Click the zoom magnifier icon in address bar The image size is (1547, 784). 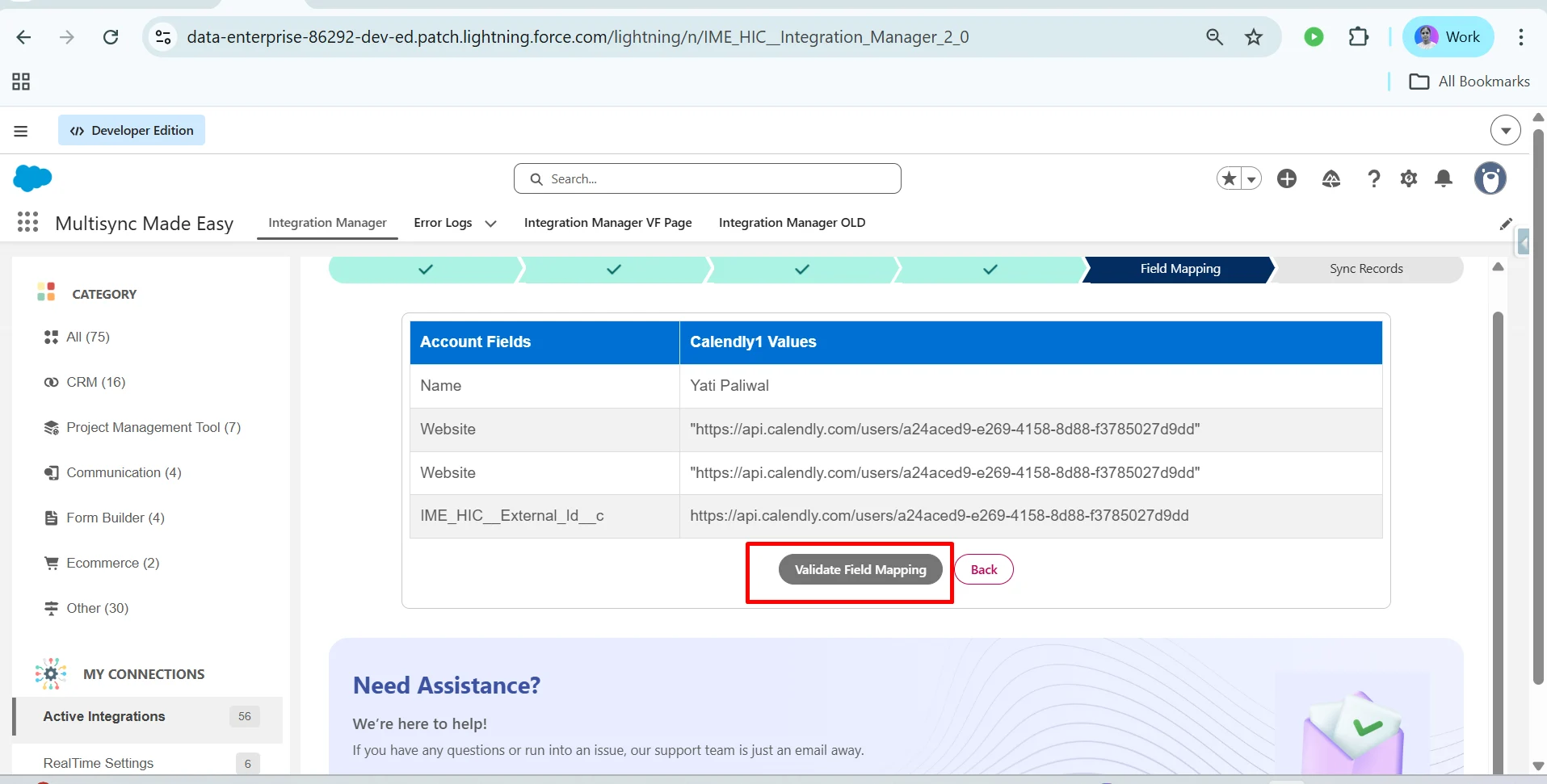point(1214,37)
